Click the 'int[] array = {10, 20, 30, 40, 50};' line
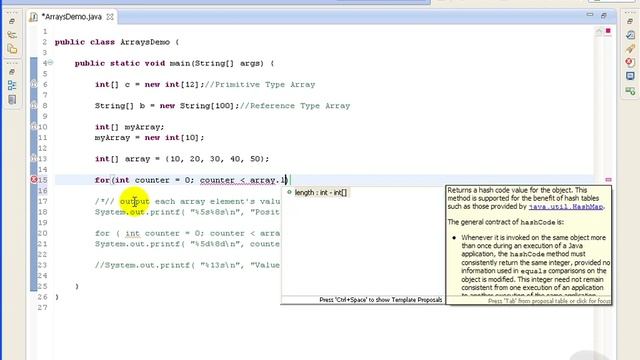Screen dimensions: 640x360 click(x=182, y=159)
